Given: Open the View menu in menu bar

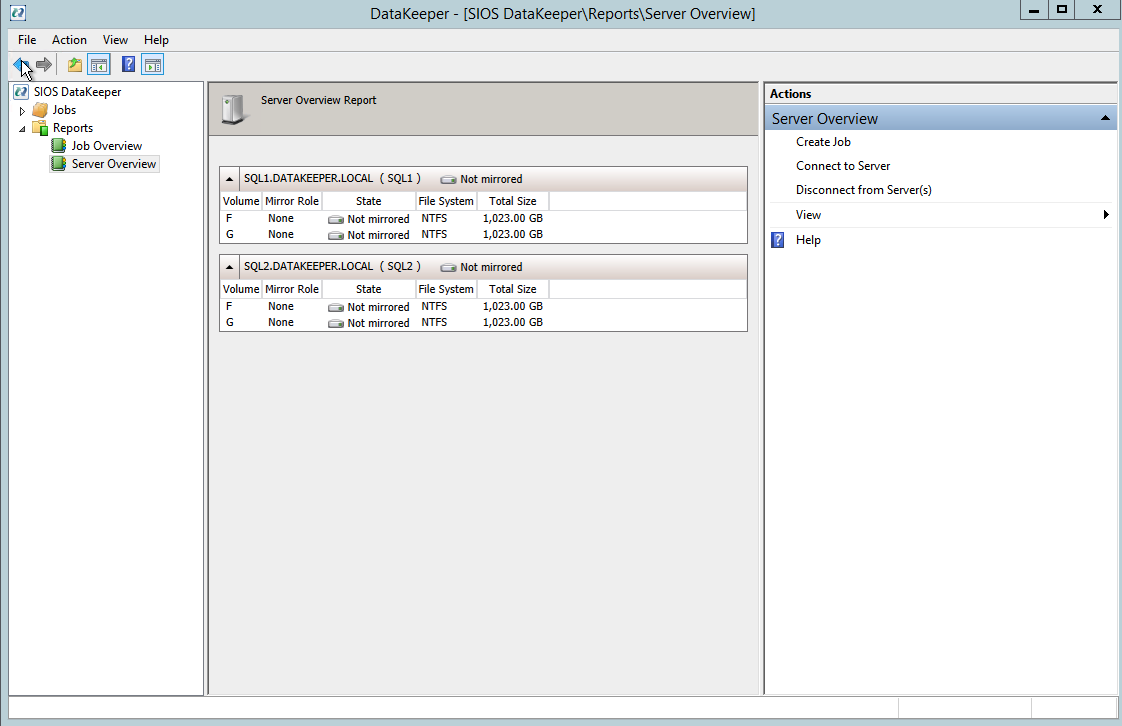Looking at the screenshot, I should coord(115,40).
